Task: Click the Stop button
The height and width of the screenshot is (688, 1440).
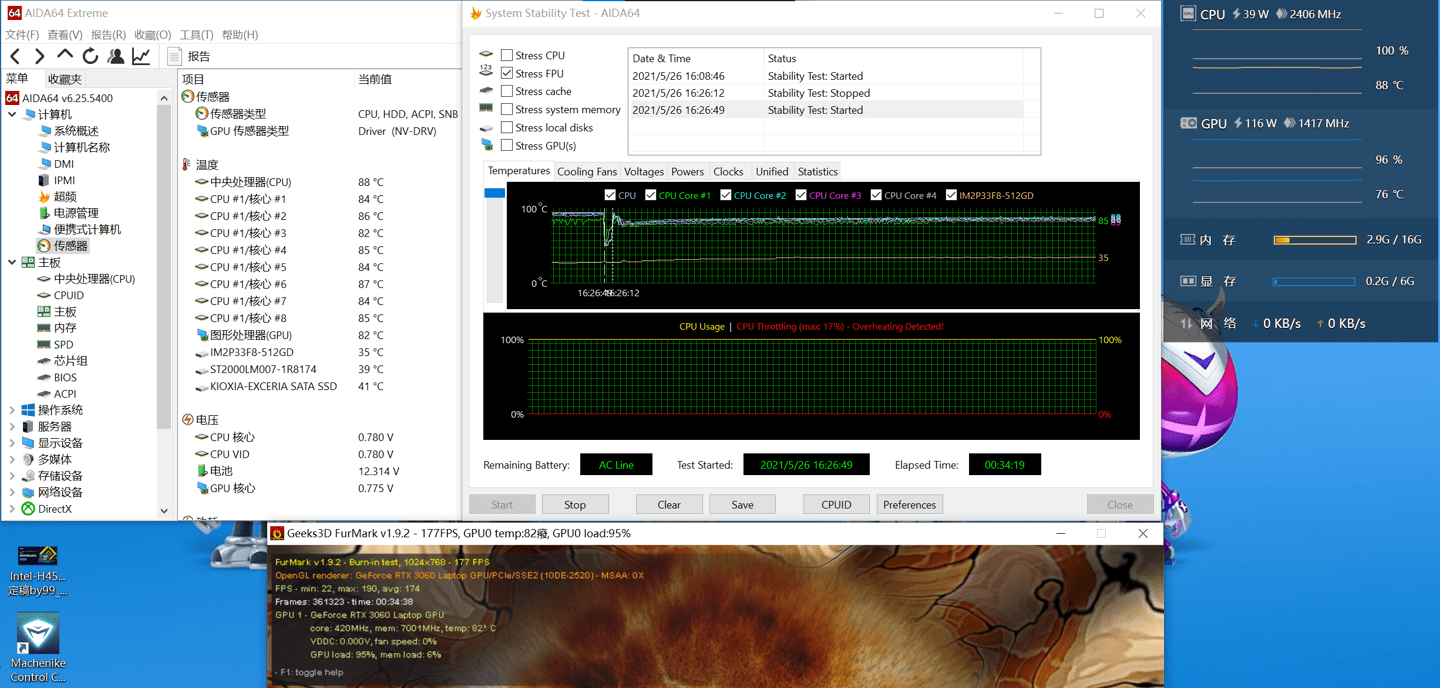Action: [574, 505]
